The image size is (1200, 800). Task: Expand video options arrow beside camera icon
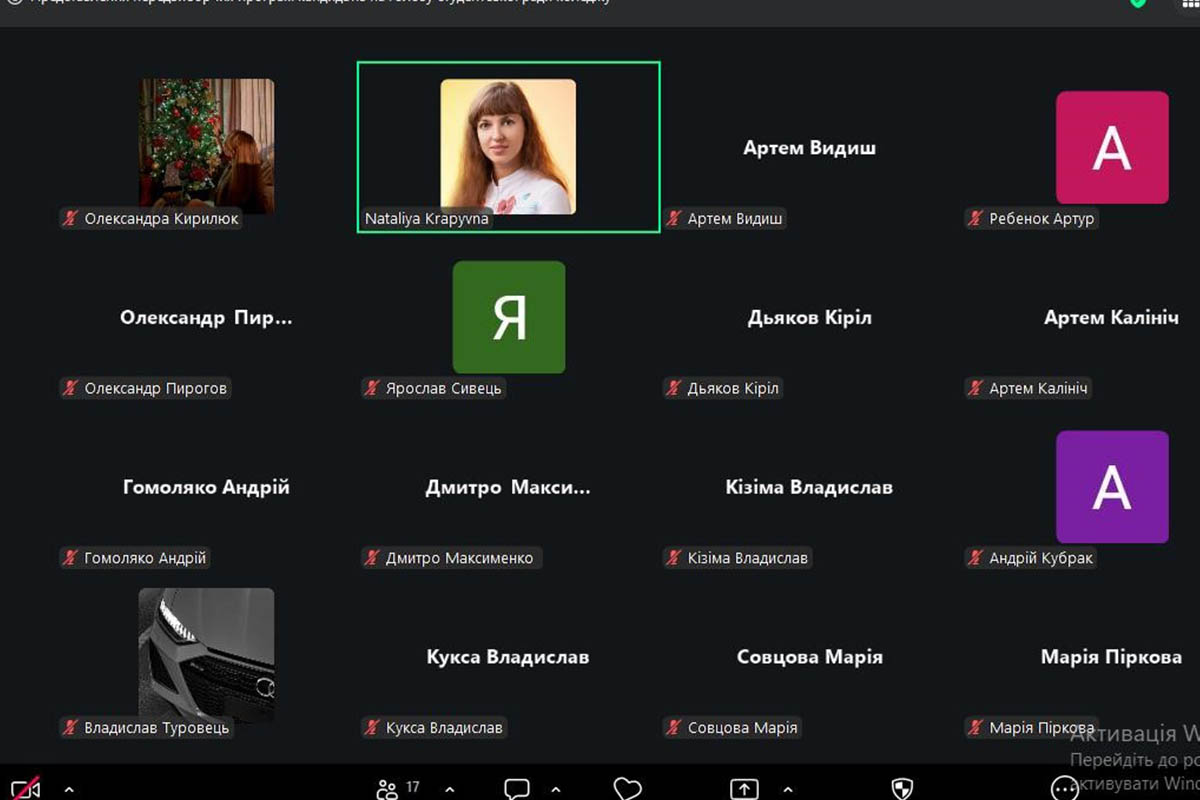[x=68, y=789]
